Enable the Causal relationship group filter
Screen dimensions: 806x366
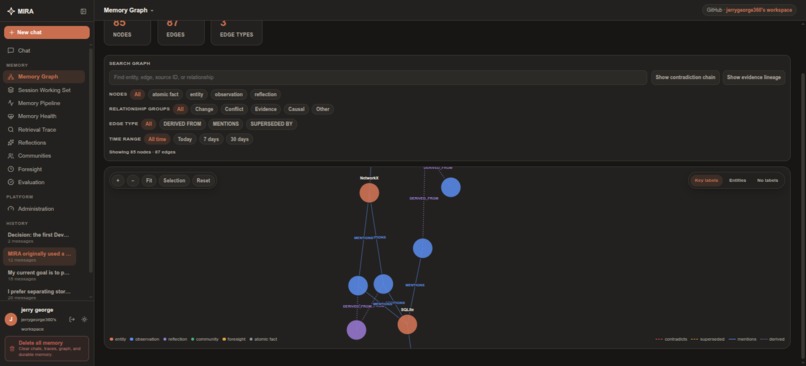click(296, 109)
